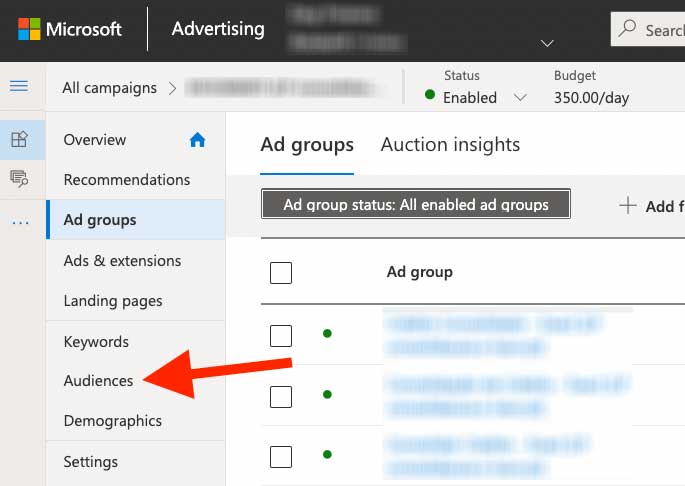Switch to the Ad groups tab
The height and width of the screenshot is (486, 685).
pos(307,145)
